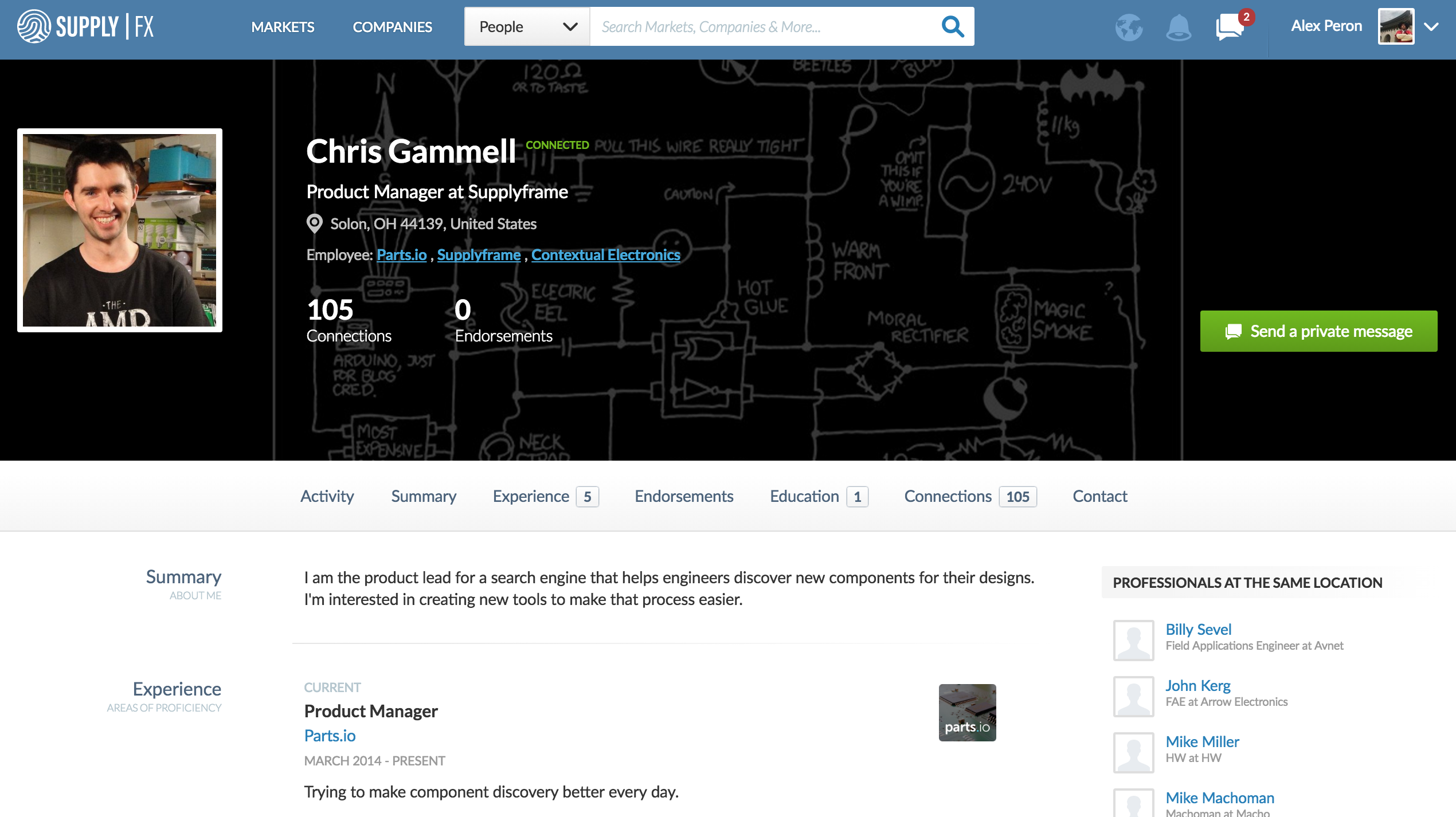The image size is (1456, 817).
Task: Click the location pin icon
Action: tap(314, 223)
